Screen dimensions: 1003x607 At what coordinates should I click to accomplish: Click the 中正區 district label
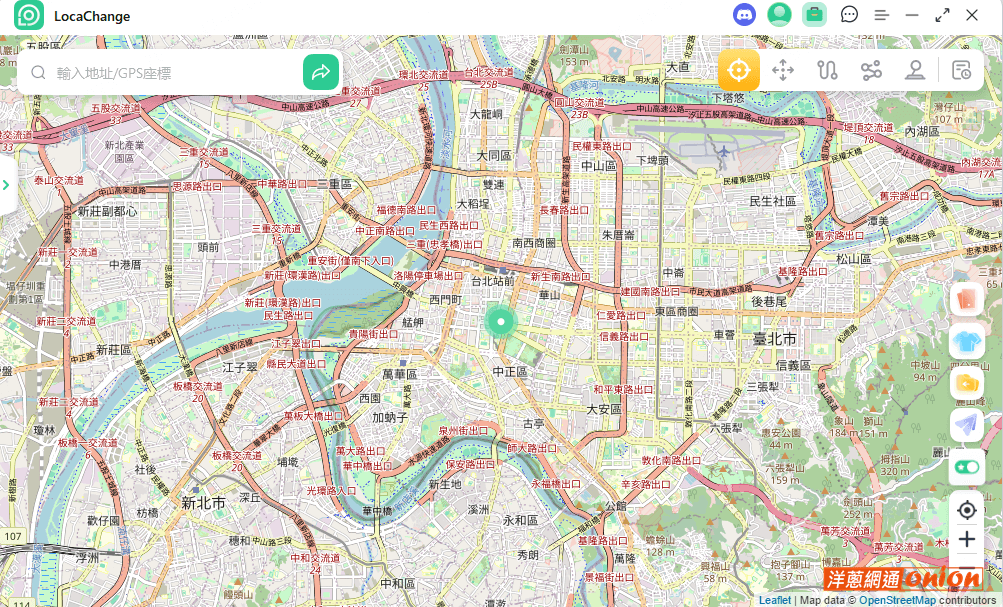[510, 371]
